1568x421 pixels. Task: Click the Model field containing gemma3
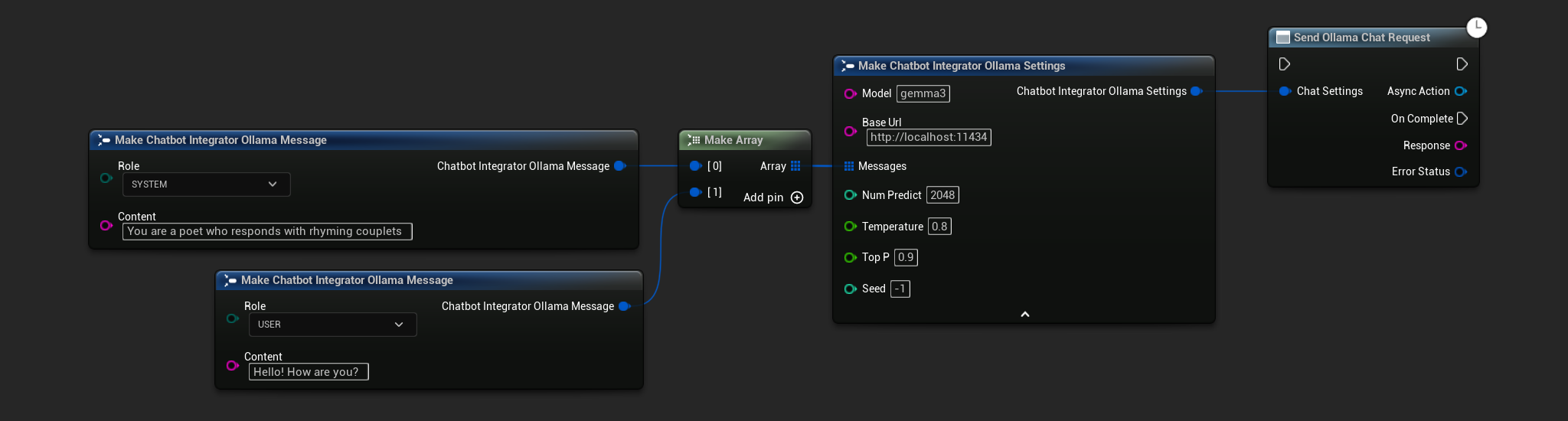pyautogui.click(x=923, y=93)
